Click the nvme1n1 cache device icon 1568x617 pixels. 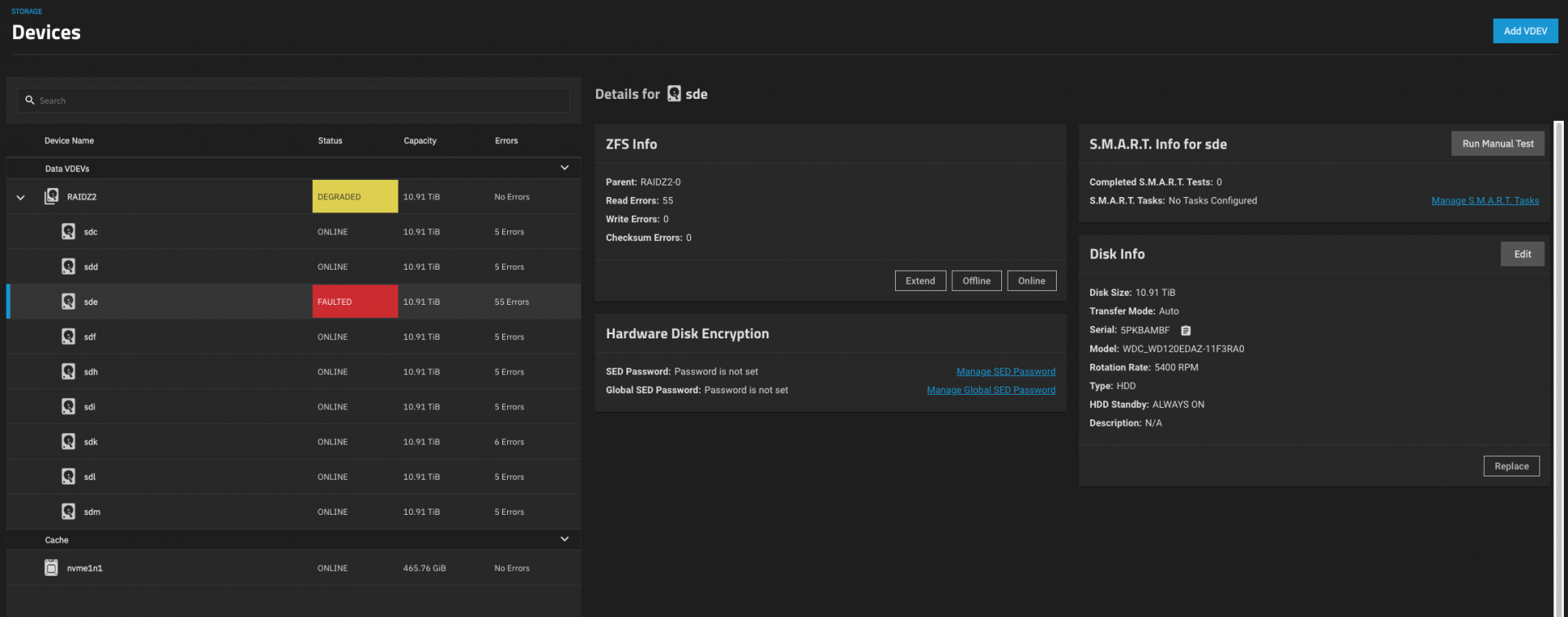point(51,568)
